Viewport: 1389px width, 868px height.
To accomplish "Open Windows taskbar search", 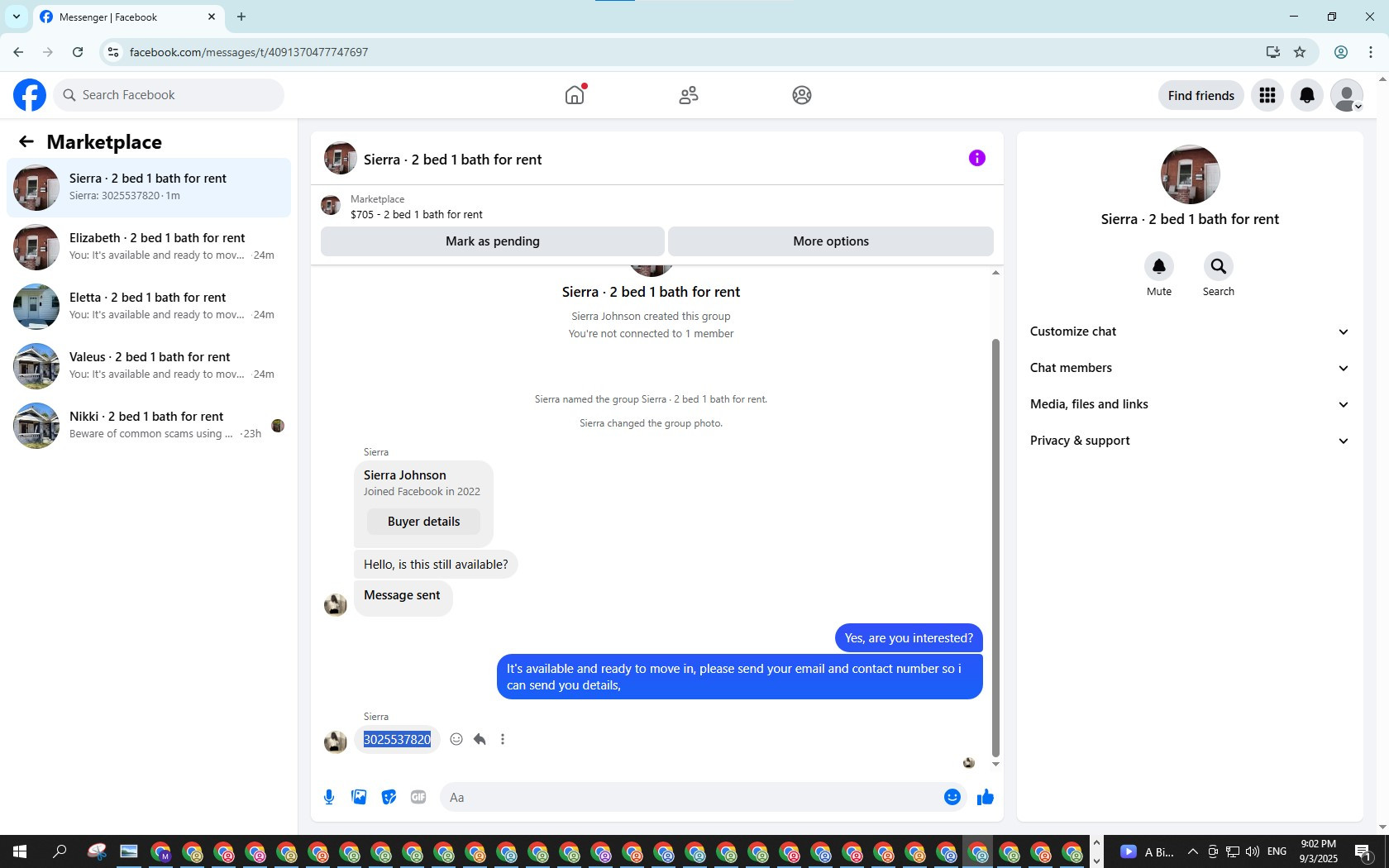I will [x=60, y=851].
